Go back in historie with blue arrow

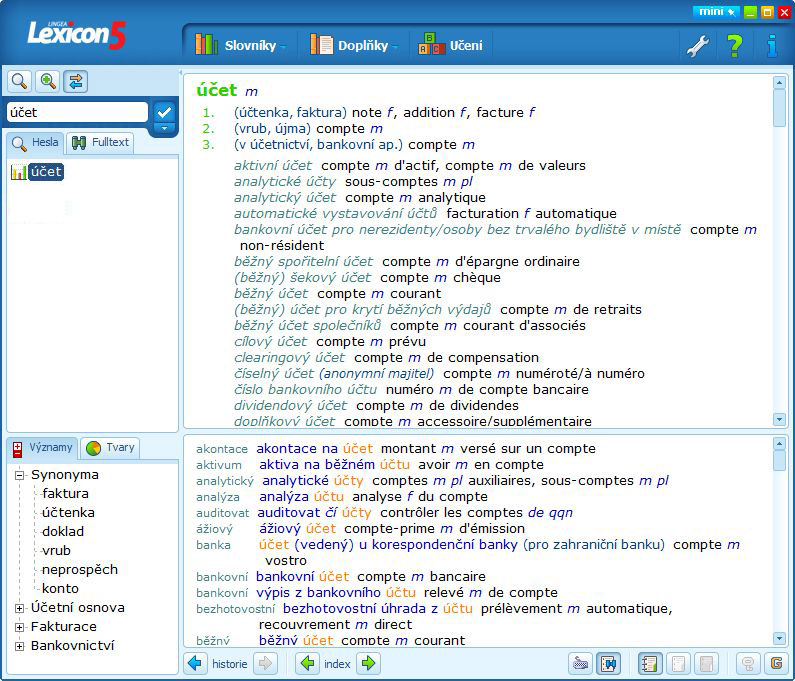point(195,663)
